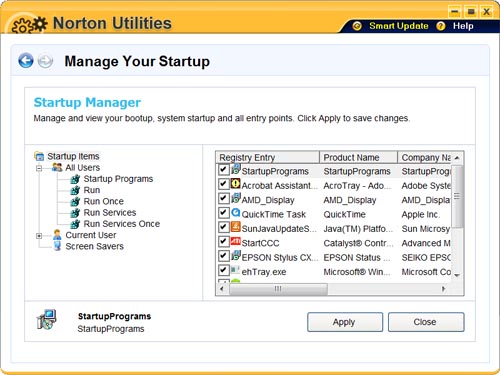500x375 pixels.
Task: Go back with the blue back arrow
Action: pyautogui.click(x=26, y=61)
